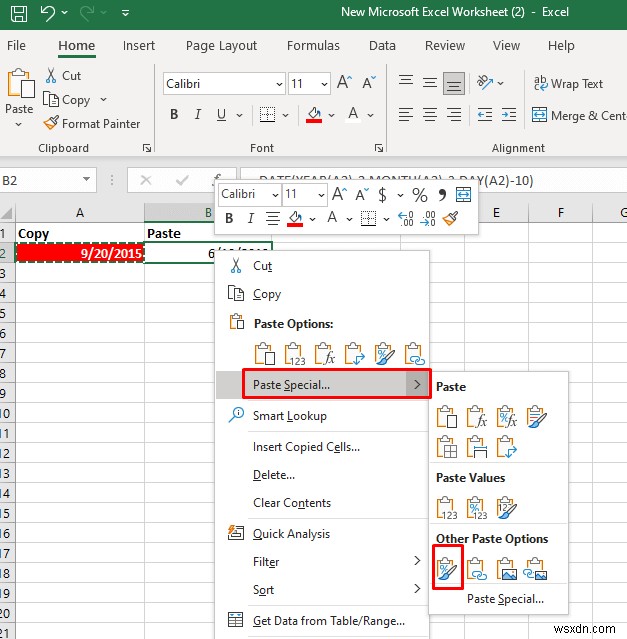Click Increase Decimal in the mini toolbar
Screen dimensions: 627x639
(x=406, y=219)
